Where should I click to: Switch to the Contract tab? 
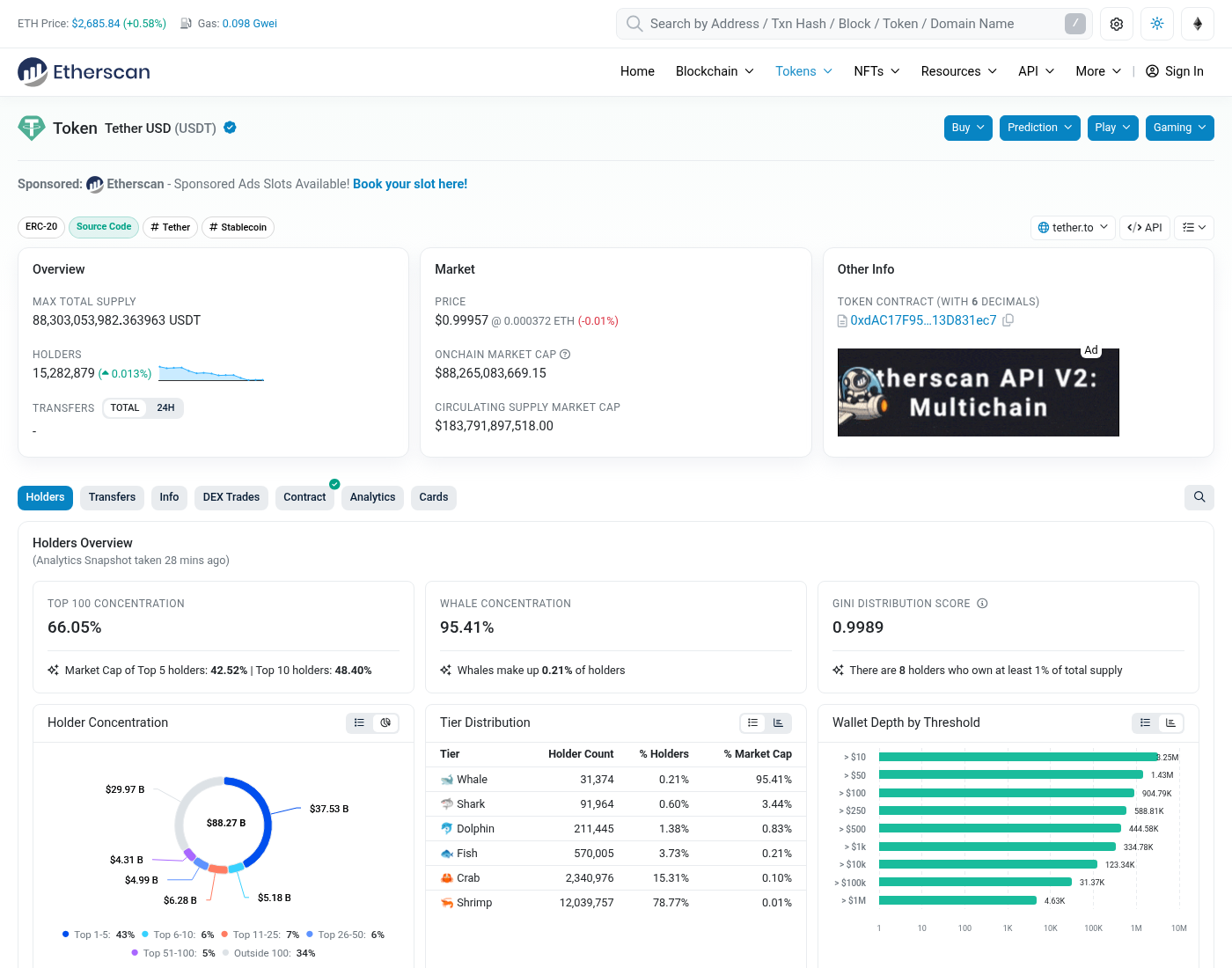click(304, 497)
